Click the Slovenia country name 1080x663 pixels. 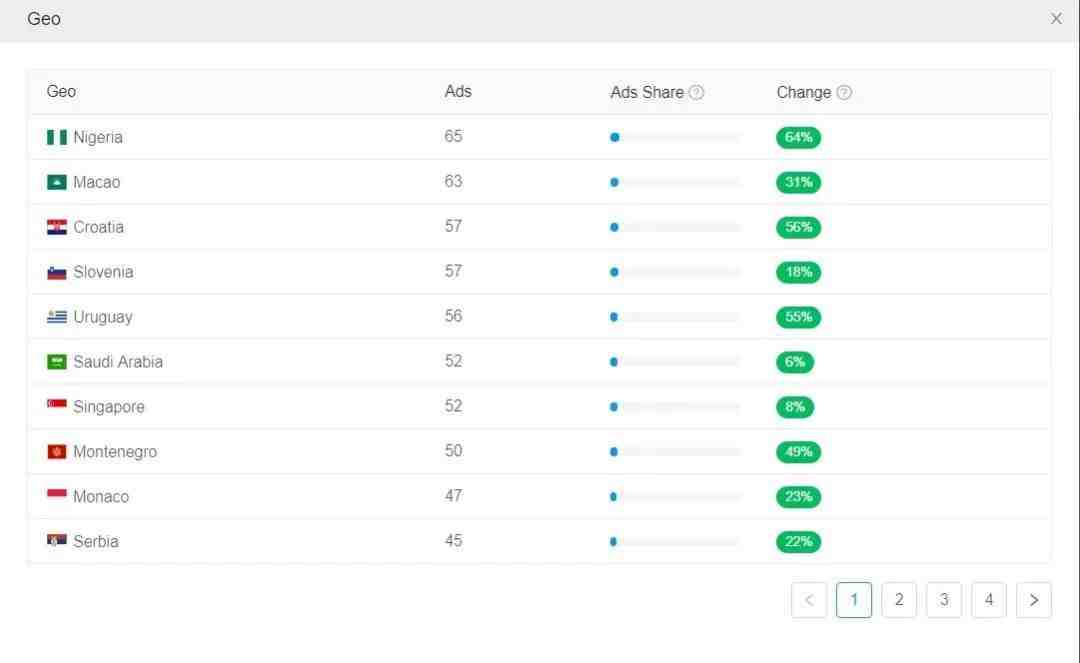103,272
